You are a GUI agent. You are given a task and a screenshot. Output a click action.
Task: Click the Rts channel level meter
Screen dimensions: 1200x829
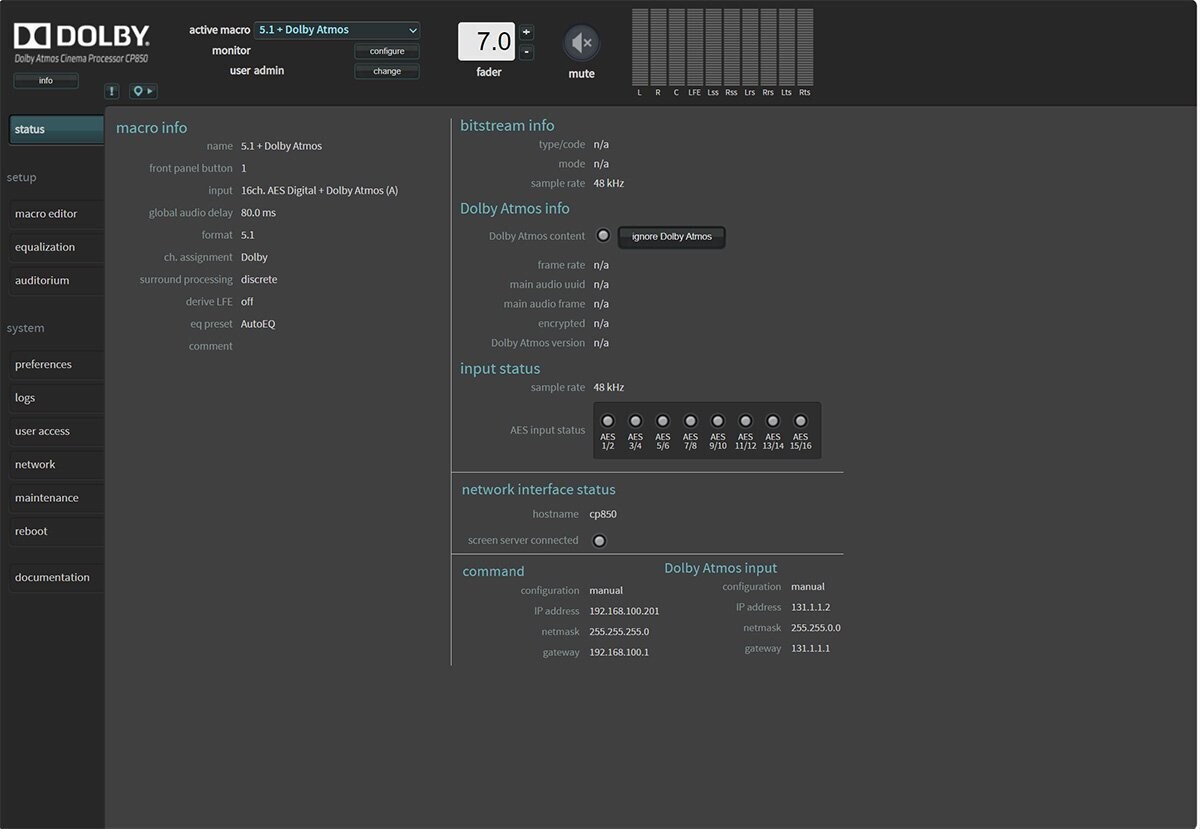point(805,47)
